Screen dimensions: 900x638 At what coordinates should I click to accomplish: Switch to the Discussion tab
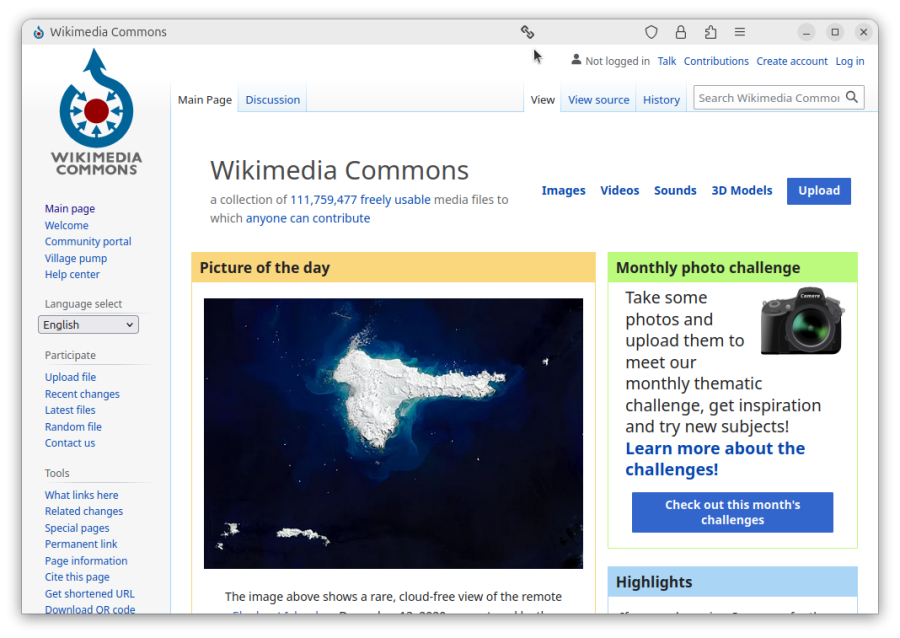click(x=272, y=100)
